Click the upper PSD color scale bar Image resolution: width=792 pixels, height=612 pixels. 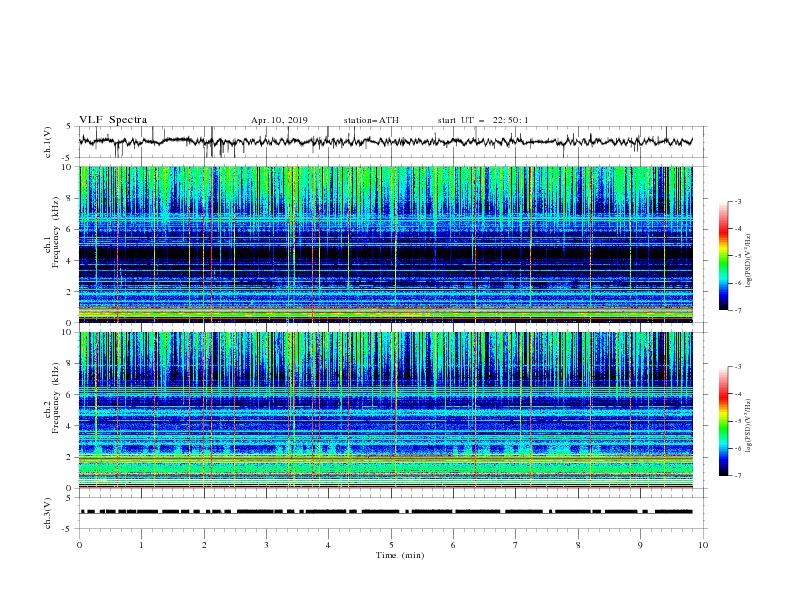pos(724,256)
